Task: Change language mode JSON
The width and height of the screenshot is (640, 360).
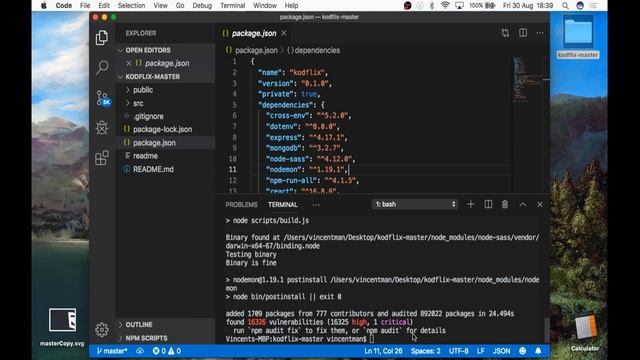Action: 501,351
